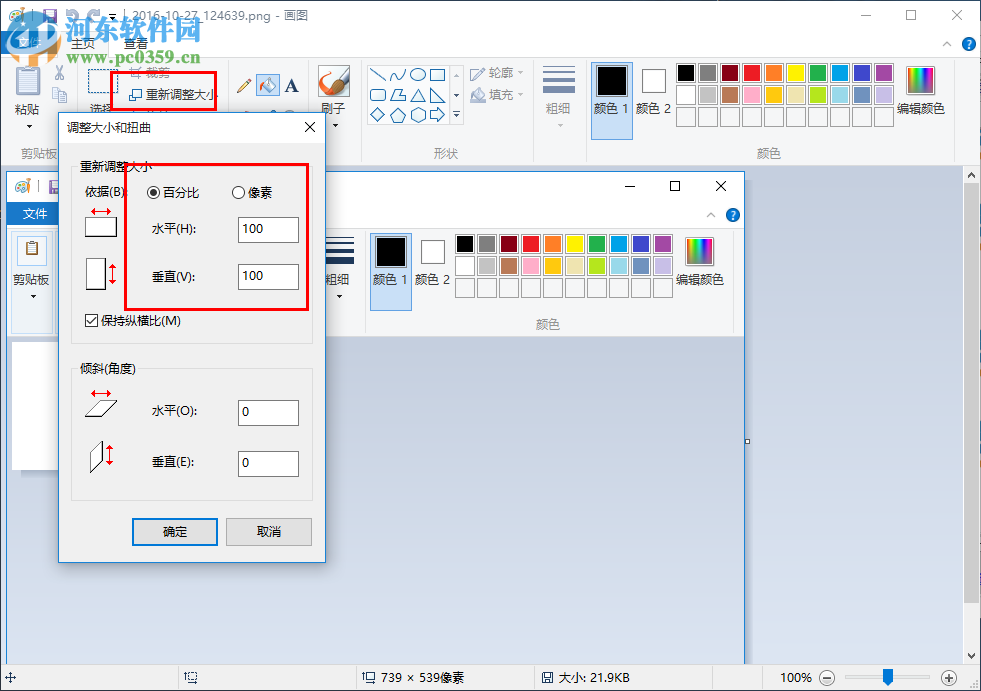Open the 轮廓 (Outline) dropdown
Screen dimensions: 981x691
click(x=497, y=72)
